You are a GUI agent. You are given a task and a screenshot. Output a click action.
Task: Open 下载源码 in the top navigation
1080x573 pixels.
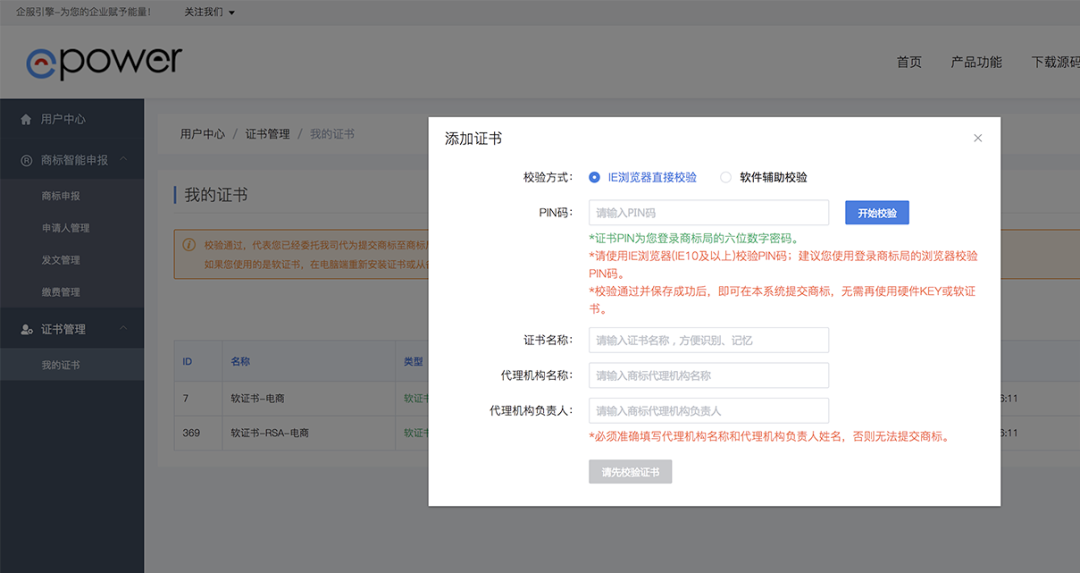pos(1055,62)
